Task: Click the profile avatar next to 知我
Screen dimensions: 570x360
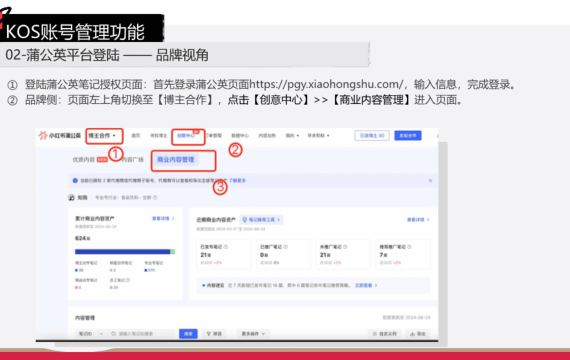Action: click(71, 197)
